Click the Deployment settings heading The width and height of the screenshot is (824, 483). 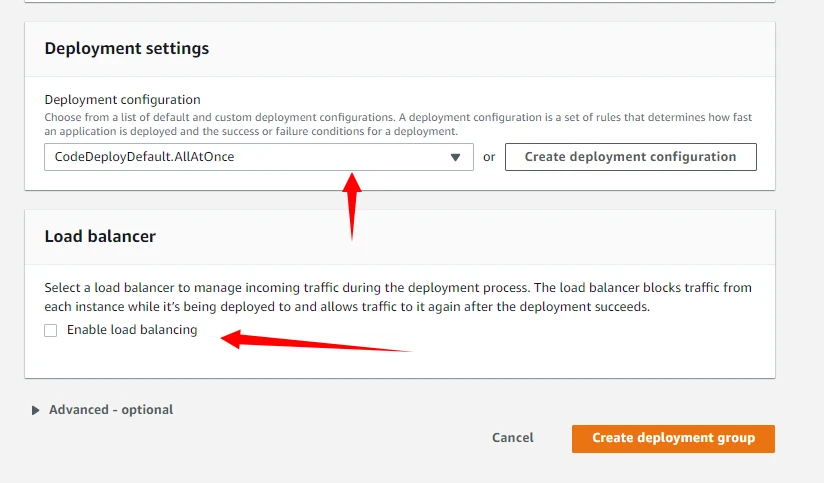tap(127, 48)
